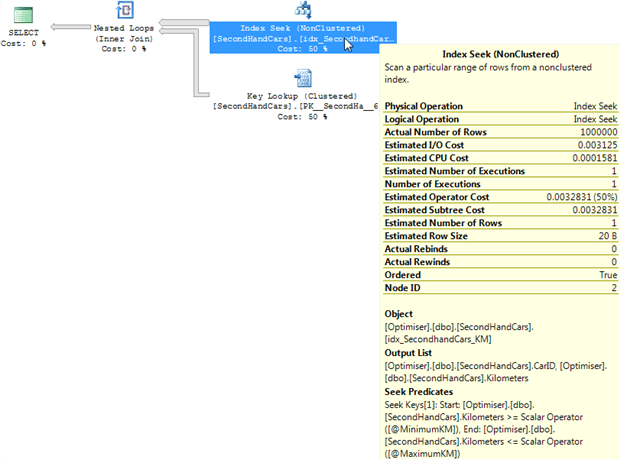Click the Node ID row
Screen dimensions: 620x459
(x=501, y=288)
